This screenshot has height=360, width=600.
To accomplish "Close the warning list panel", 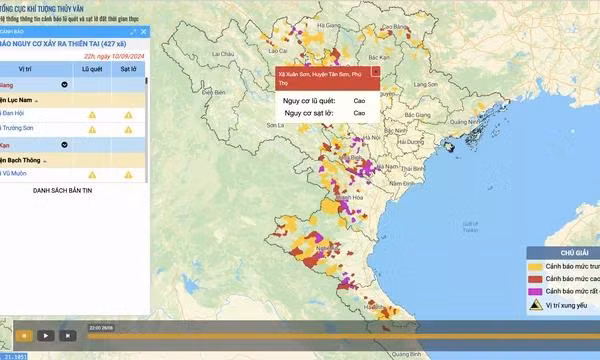I will pos(143,32).
